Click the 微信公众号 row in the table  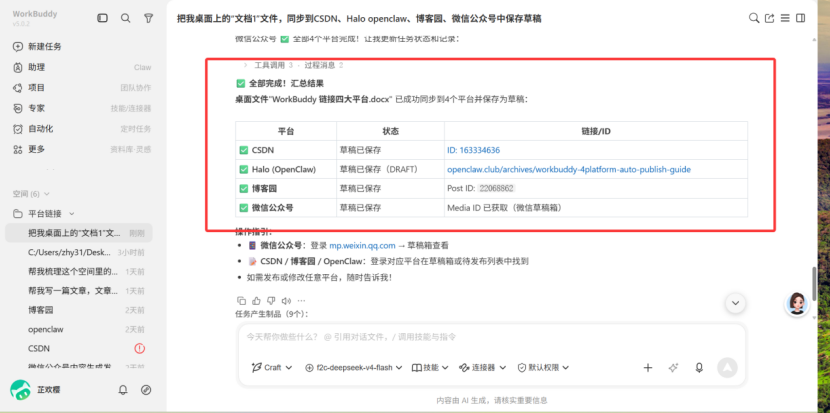pyautogui.click(x=491, y=208)
